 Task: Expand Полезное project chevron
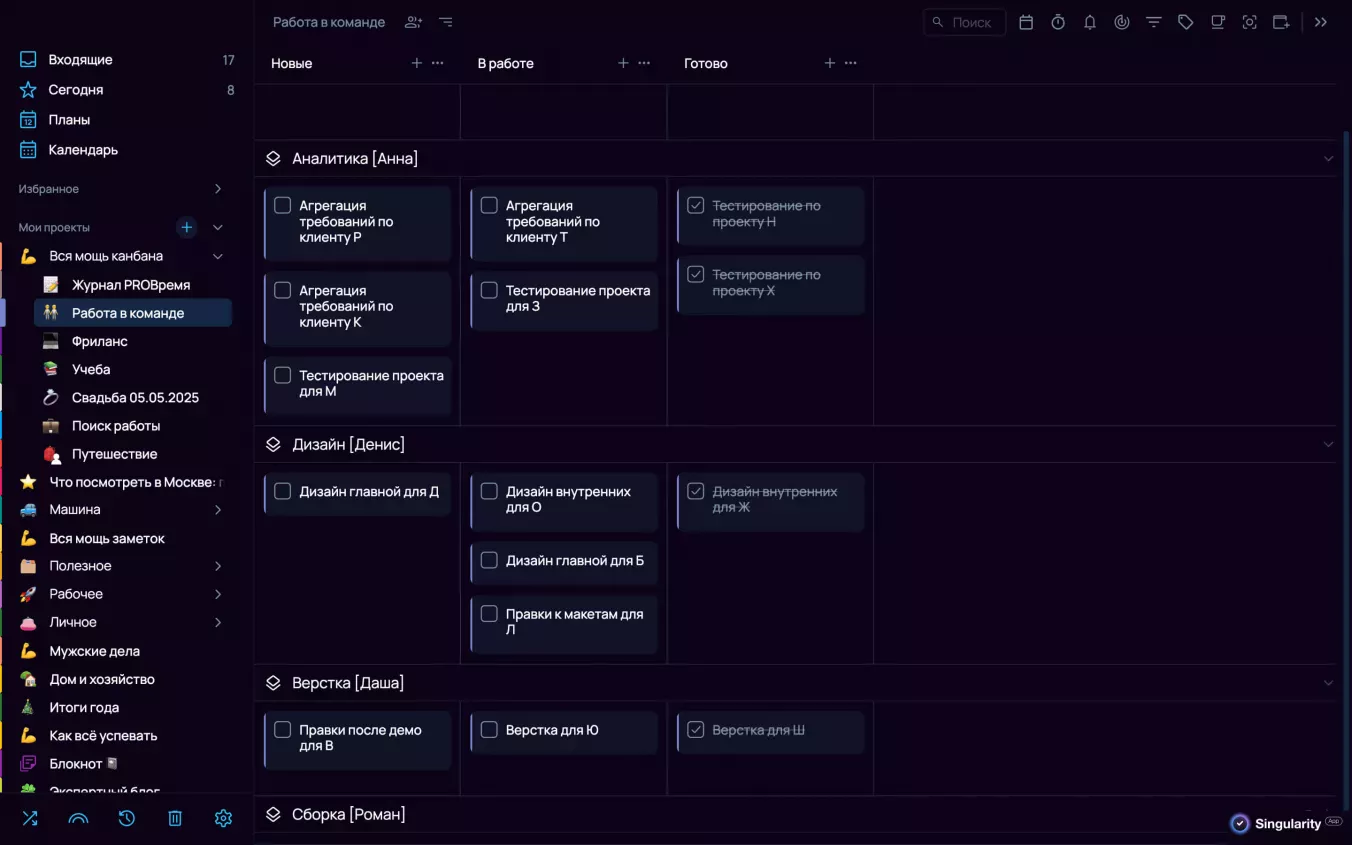tap(218, 566)
